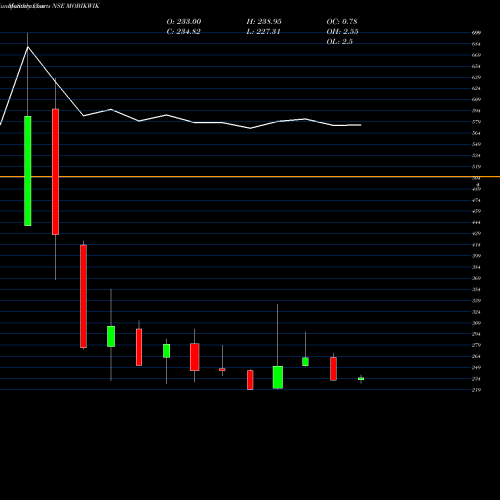
Task: Select the open price O: 233.00
Action: pos(184,22)
